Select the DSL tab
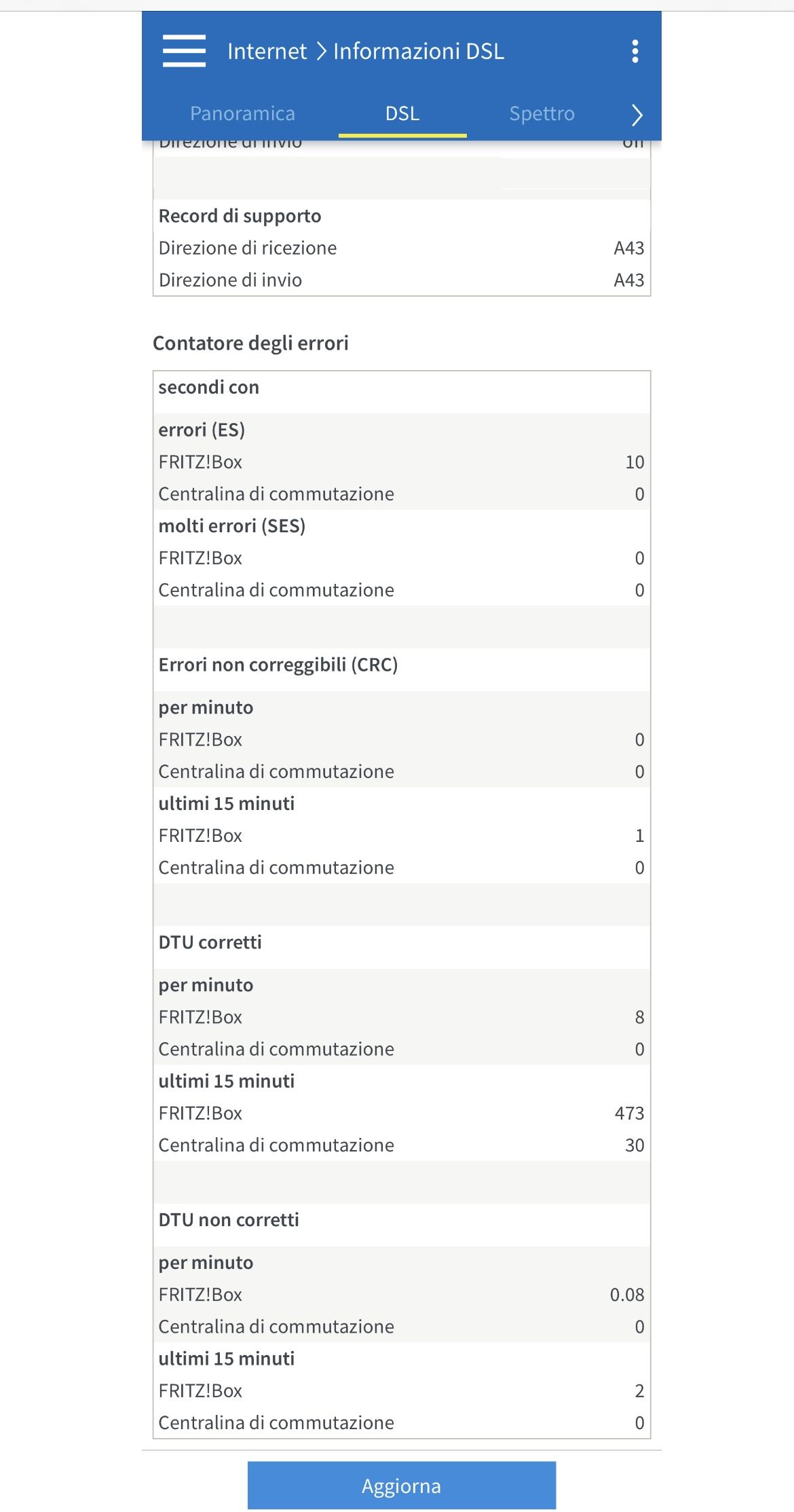 coord(402,113)
